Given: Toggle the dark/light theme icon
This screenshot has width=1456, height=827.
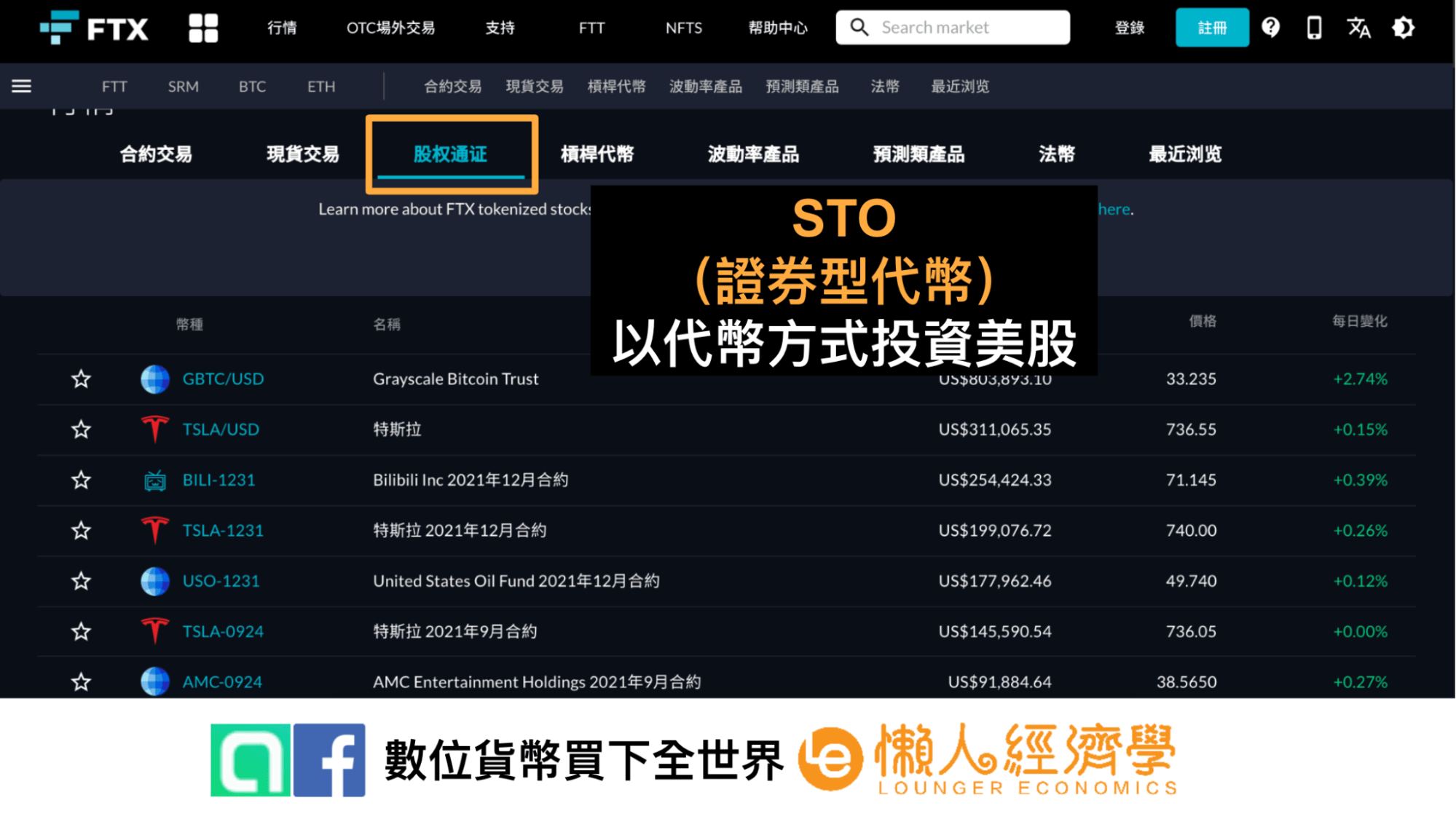Looking at the screenshot, I should (x=1403, y=28).
